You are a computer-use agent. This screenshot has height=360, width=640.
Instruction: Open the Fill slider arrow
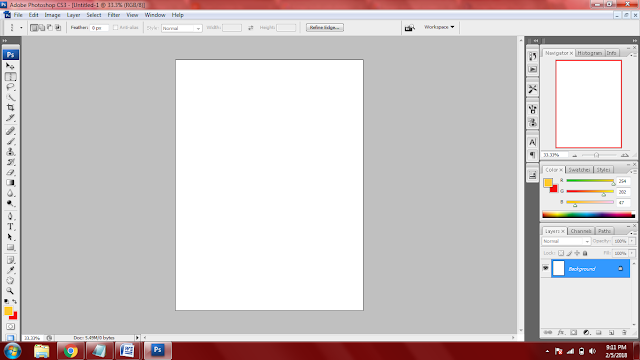pyautogui.click(x=632, y=253)
